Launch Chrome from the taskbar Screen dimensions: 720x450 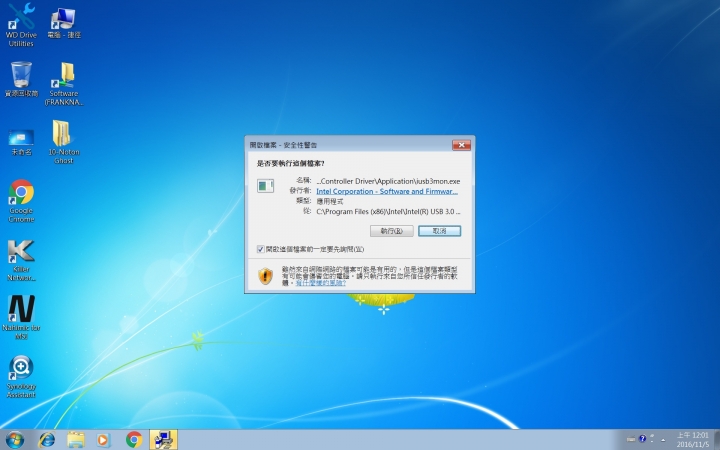click(134, 439)
